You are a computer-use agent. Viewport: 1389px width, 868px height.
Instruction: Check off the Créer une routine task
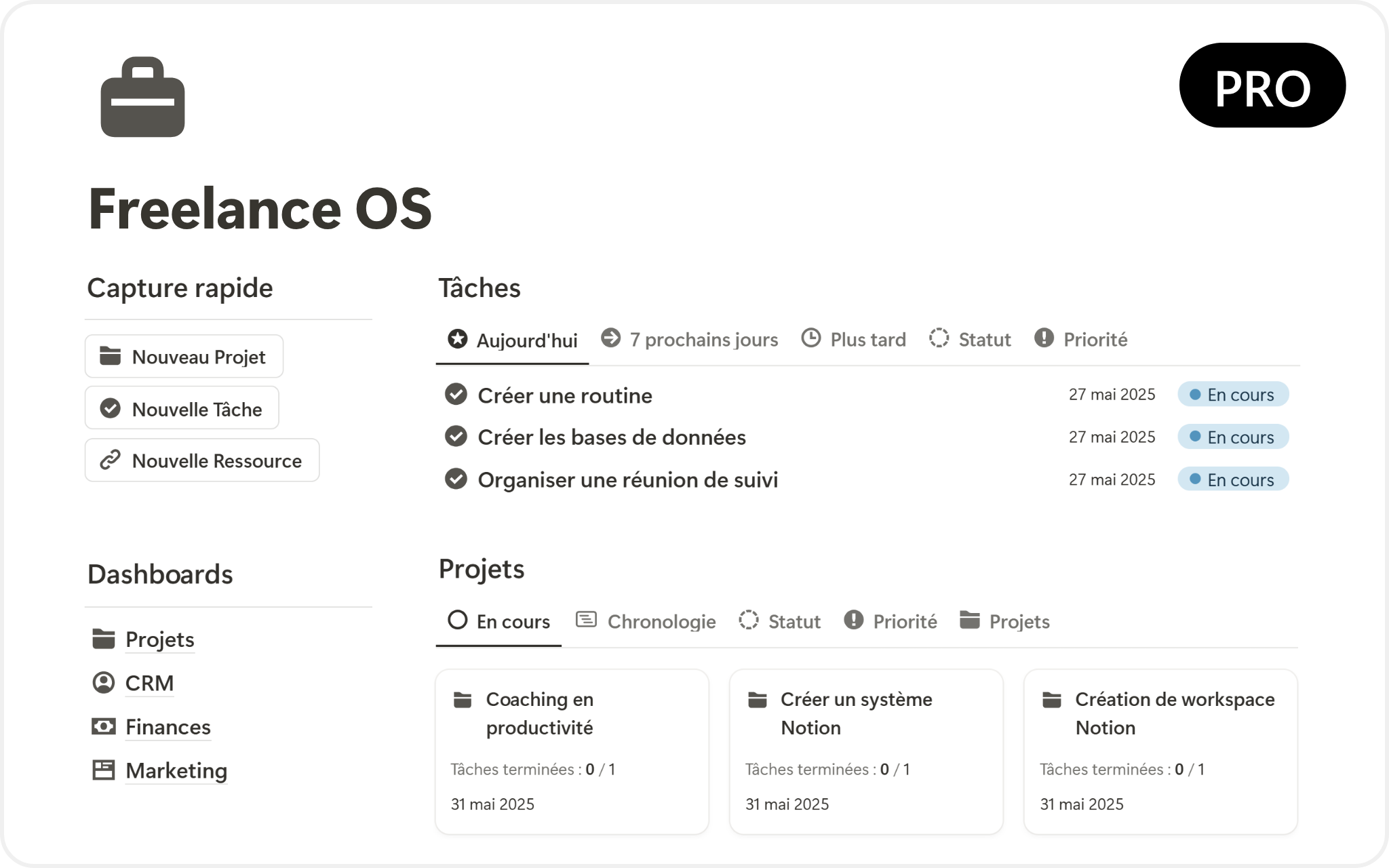[456, 394]
